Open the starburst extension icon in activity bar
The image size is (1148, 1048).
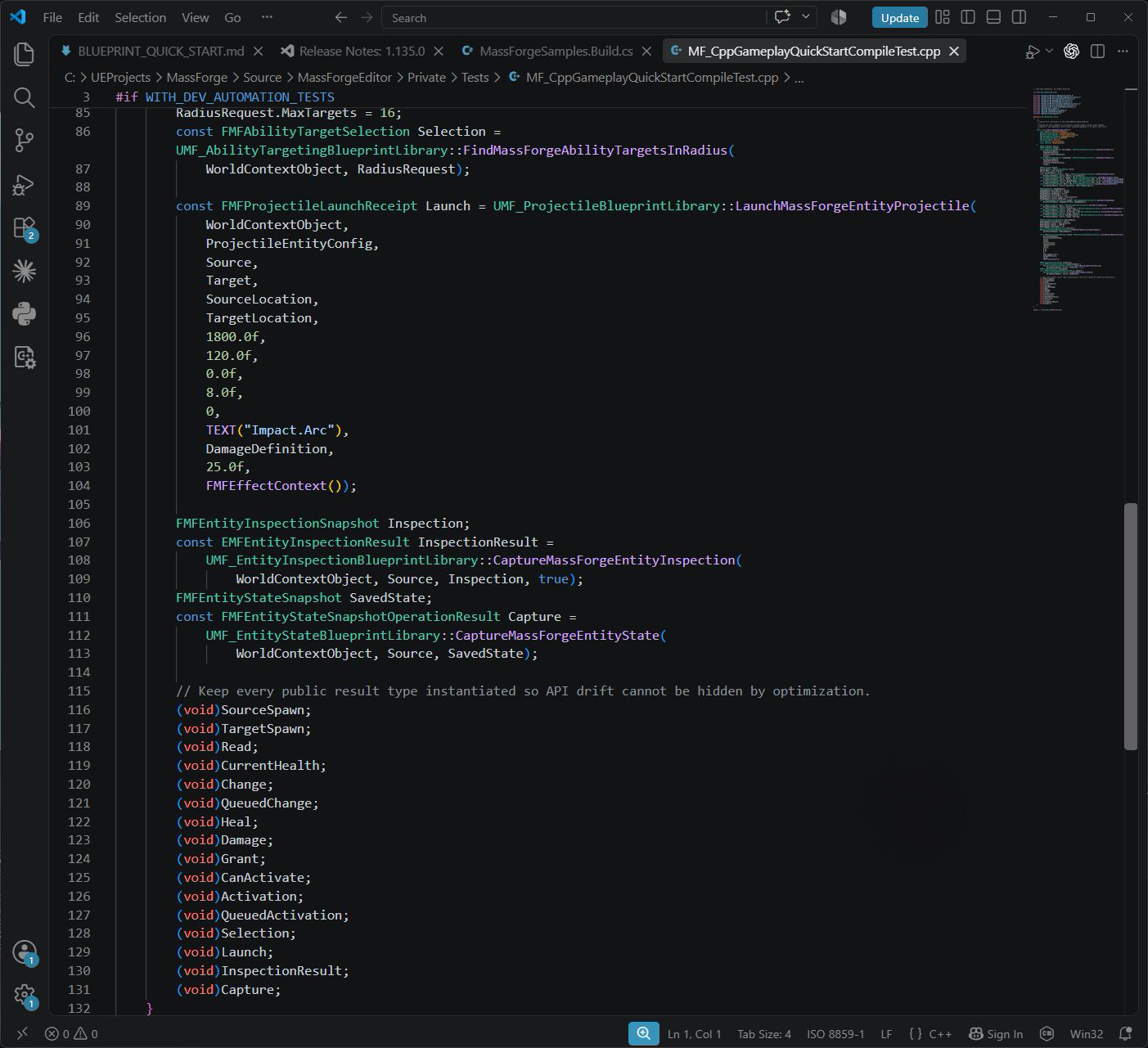point(25,271)
